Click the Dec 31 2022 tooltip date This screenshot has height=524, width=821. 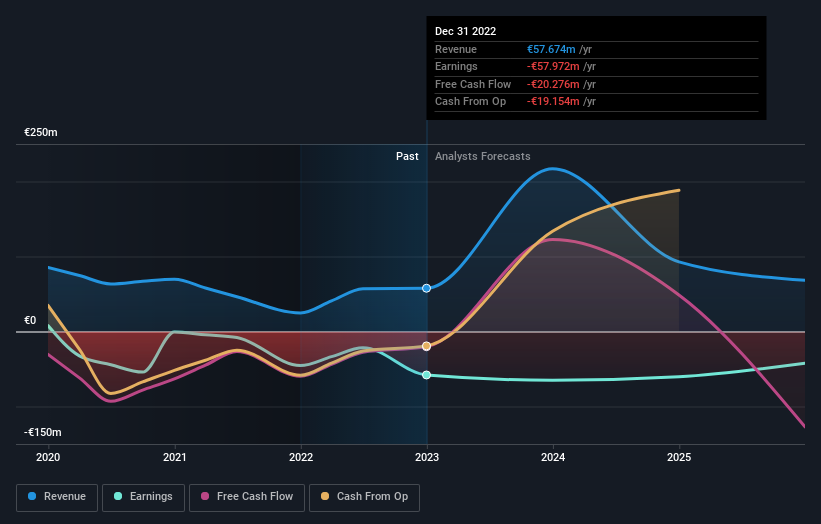tap(465, 31)
